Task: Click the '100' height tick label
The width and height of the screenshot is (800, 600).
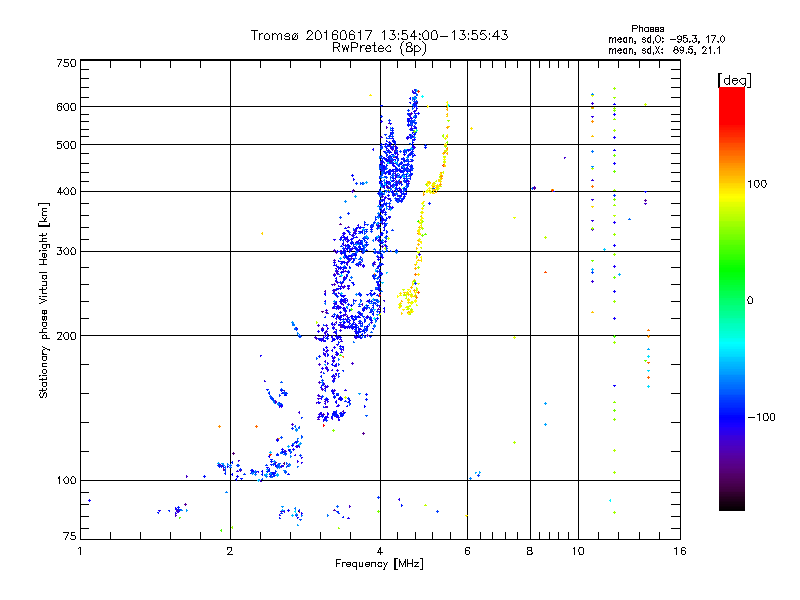Action: pos(67,480)
